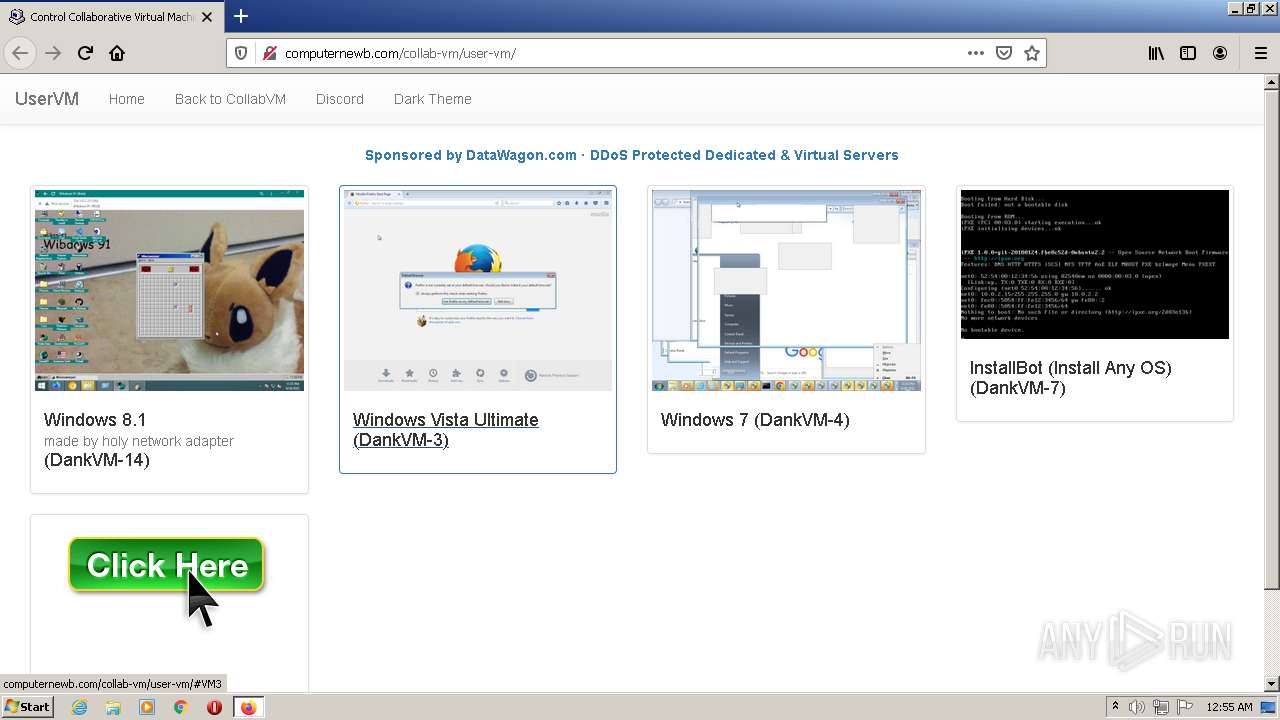1280x720 pixels.
Task: Open the Firefox account icon
Action: [x=1220, y=53]
